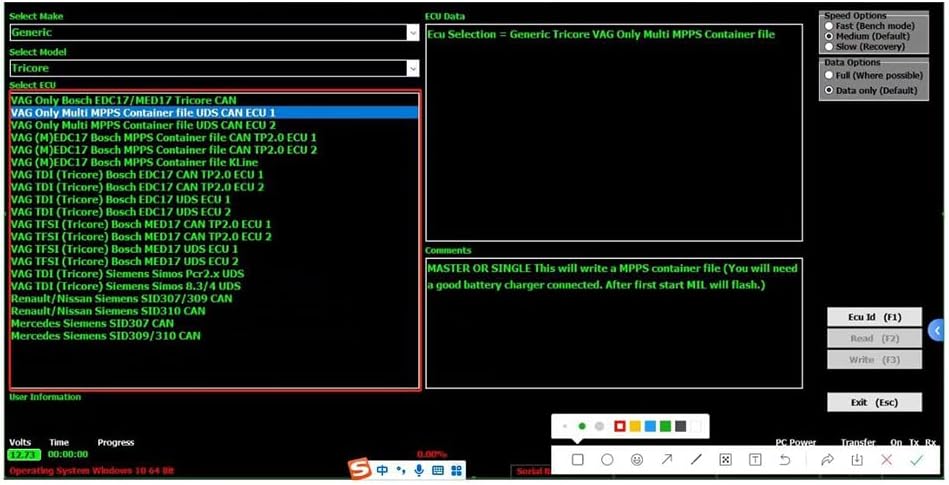The width and height of the screenshot is (949, 485).
Task: Enable Full (Where possible) data option
Action: (x=828, y=75)
